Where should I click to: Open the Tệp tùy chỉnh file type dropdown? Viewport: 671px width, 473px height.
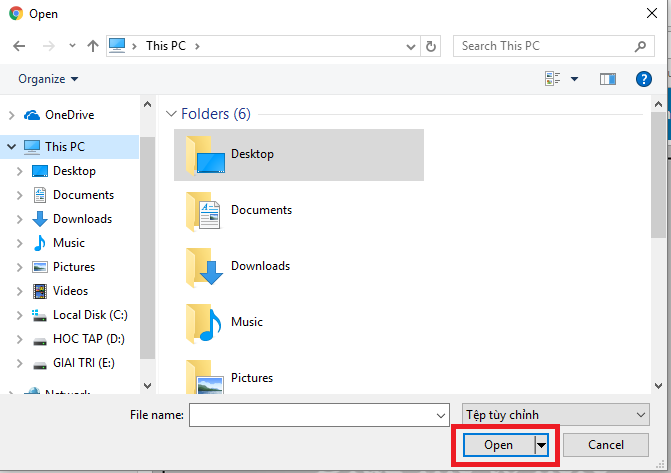pos(555,415)
